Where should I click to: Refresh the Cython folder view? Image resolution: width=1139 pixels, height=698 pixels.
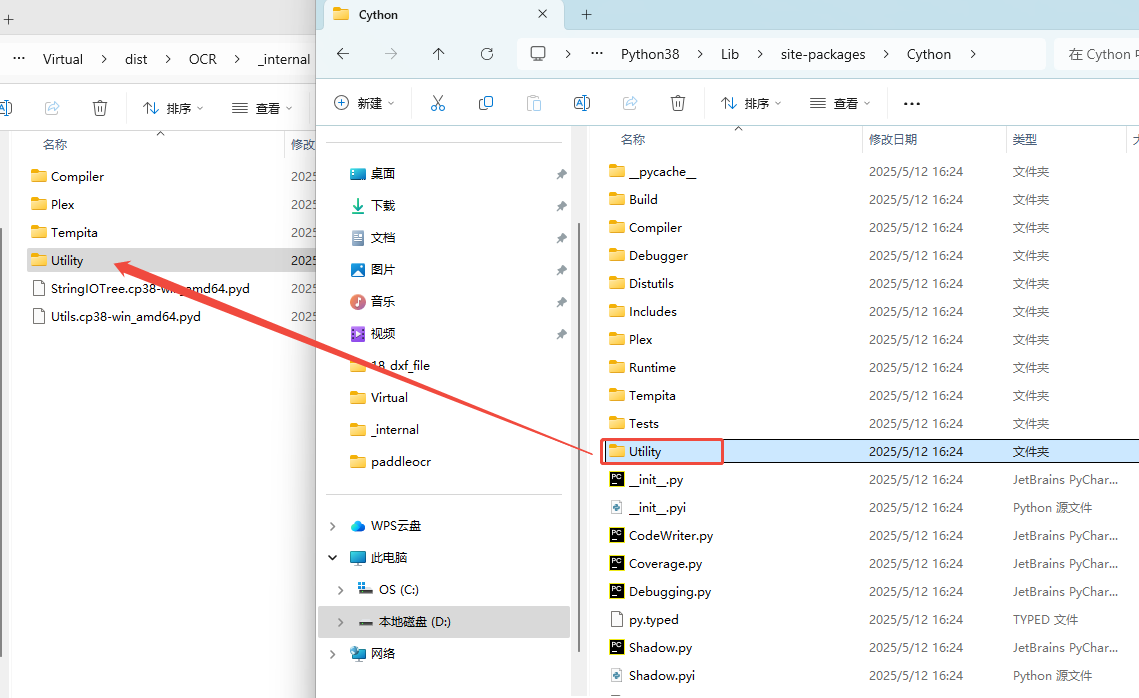click(487, 54)
